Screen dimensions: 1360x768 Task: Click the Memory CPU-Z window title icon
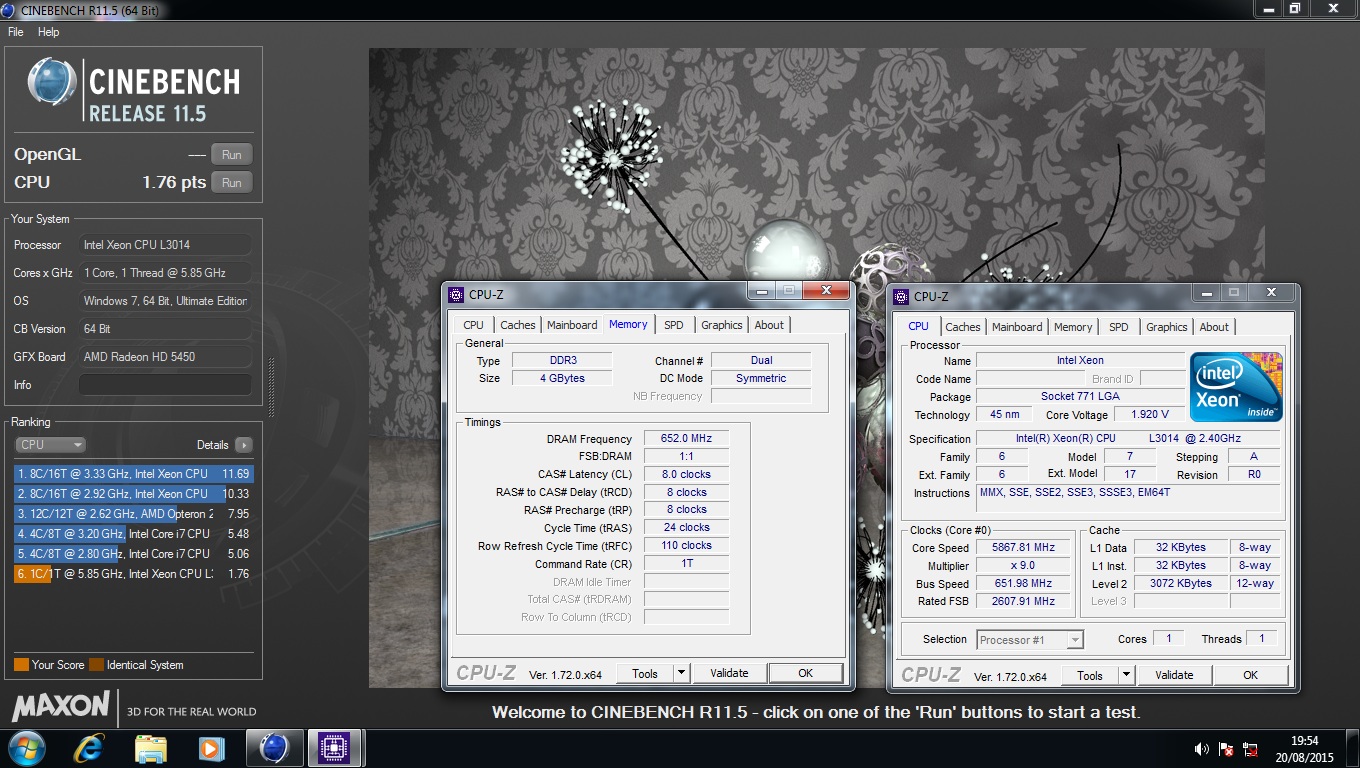click(456, 294)
